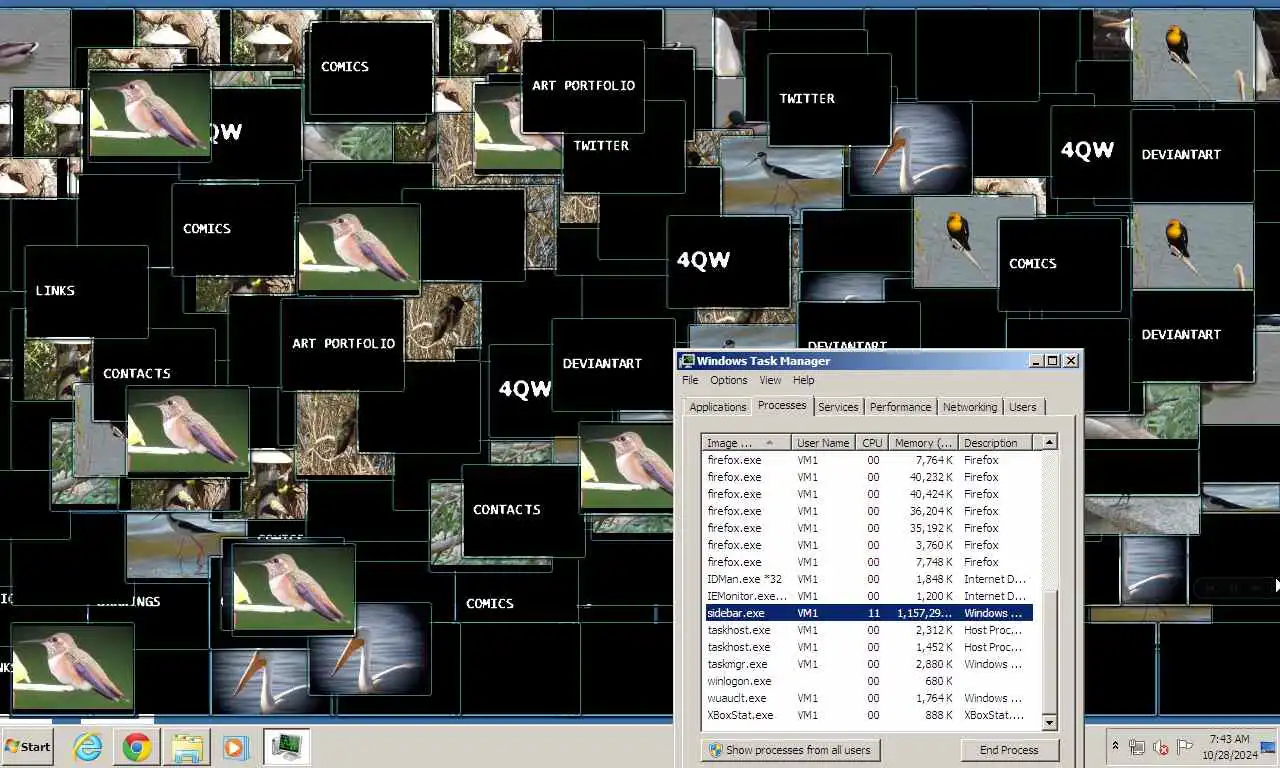Screen dimensions: 1280x768
Task: Open View menu in Task Manager
Action: [770, 380]
